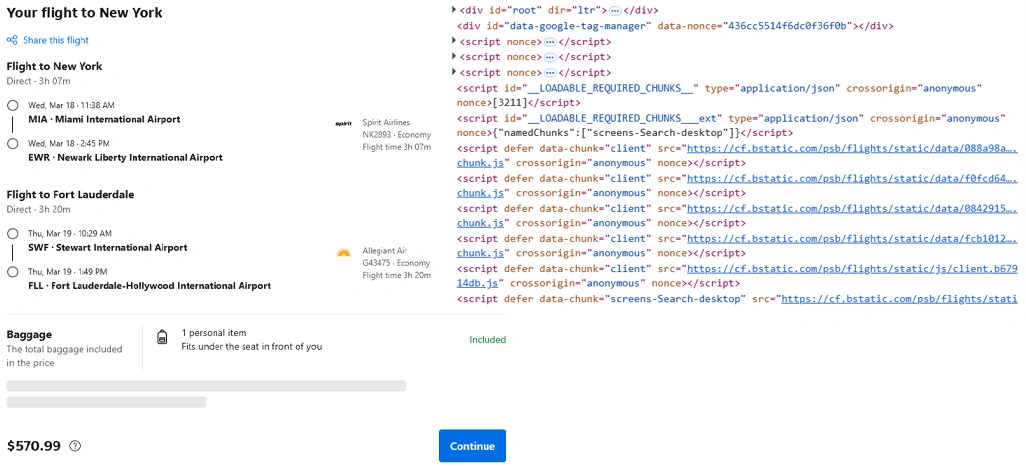The width and height of the screenshot is (1026, 466).
Task: Click the namedChunks JSON text
Action: (618, 134)
